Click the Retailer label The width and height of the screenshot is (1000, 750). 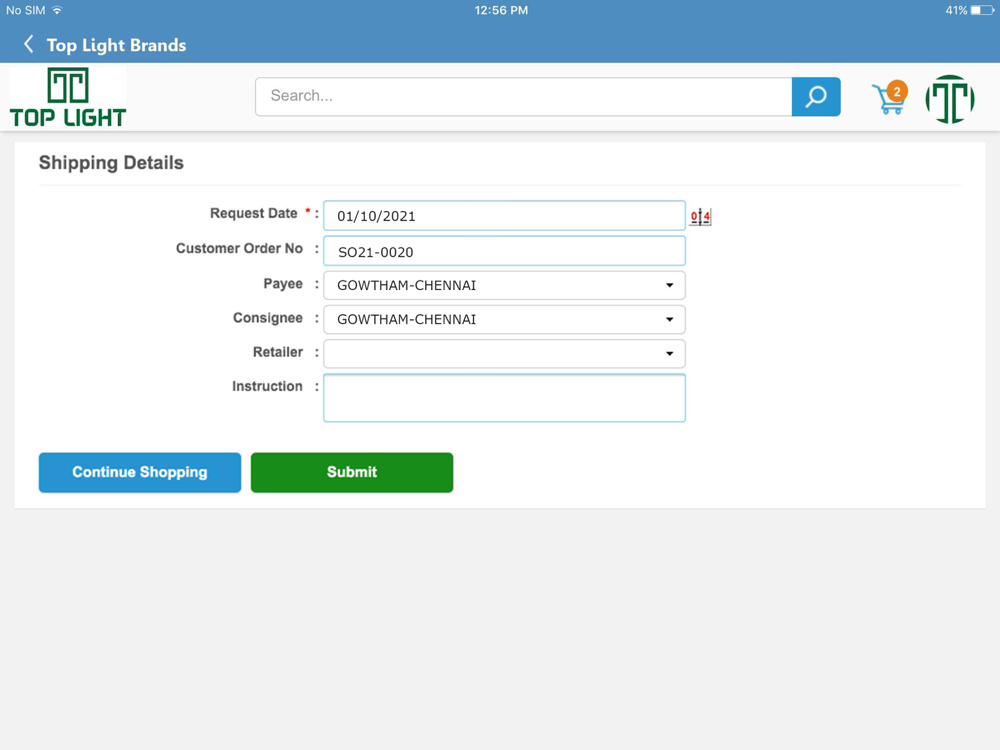pos(278,352)
